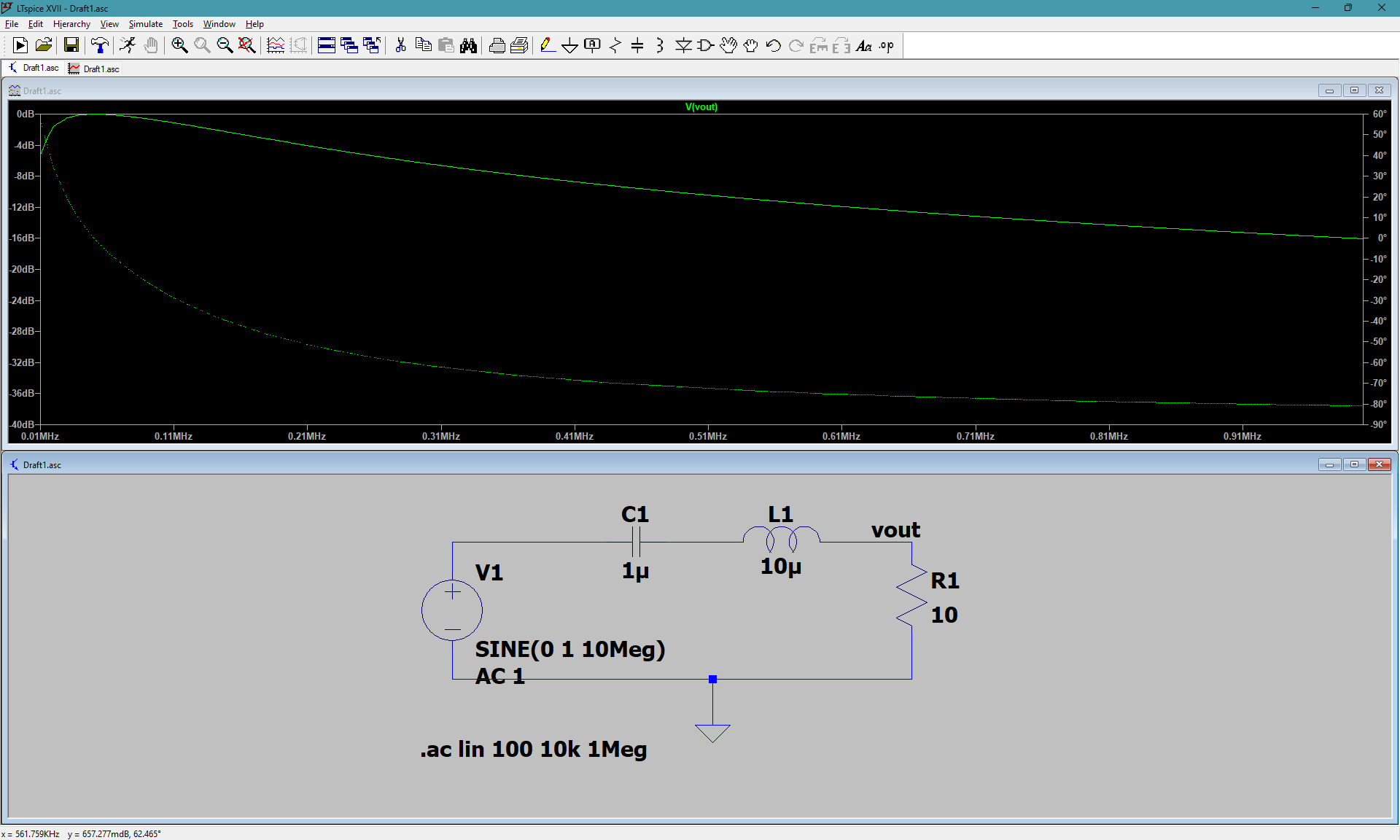The image size is (1400, 840).
Task: Switch to the schematic Draft1.asc tab
Action: (x=34, y=68)
